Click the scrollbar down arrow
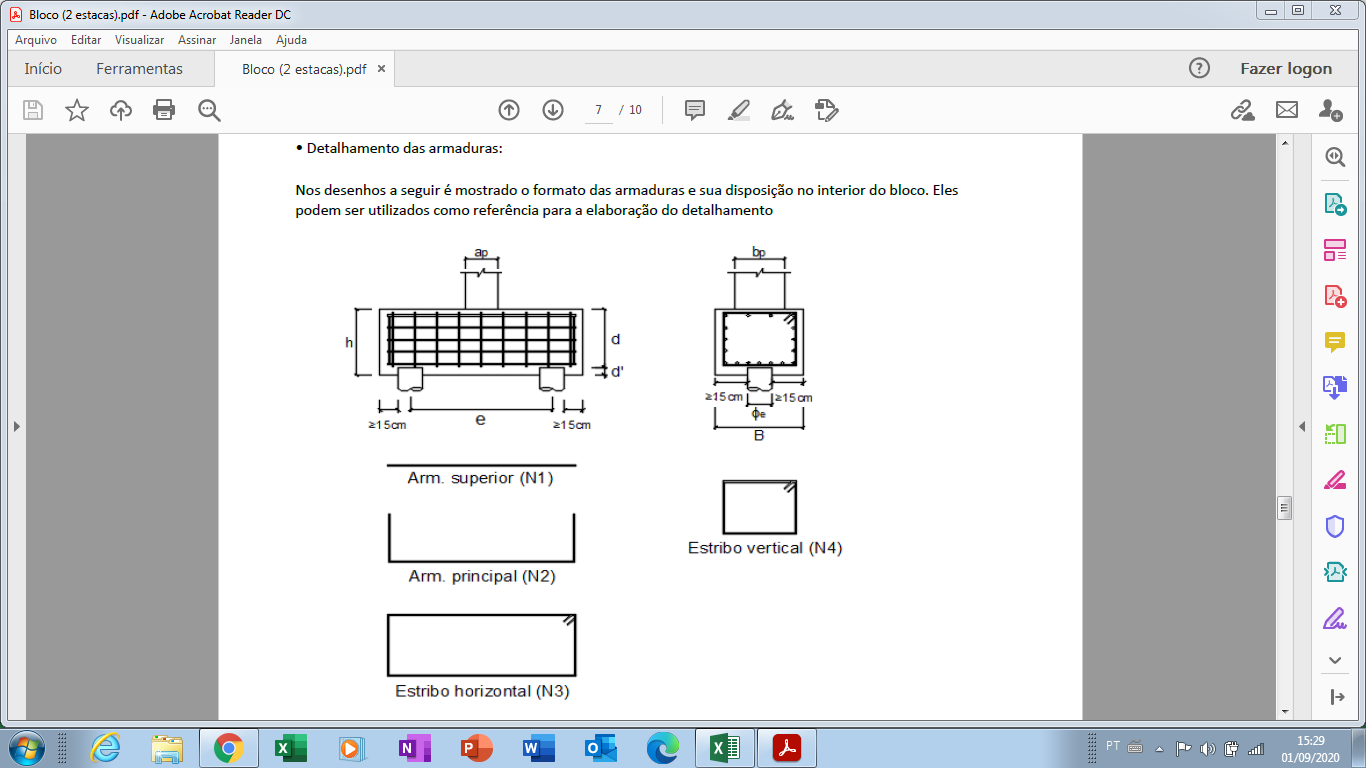1366x768 pixels. click(x=1285, y=711)
